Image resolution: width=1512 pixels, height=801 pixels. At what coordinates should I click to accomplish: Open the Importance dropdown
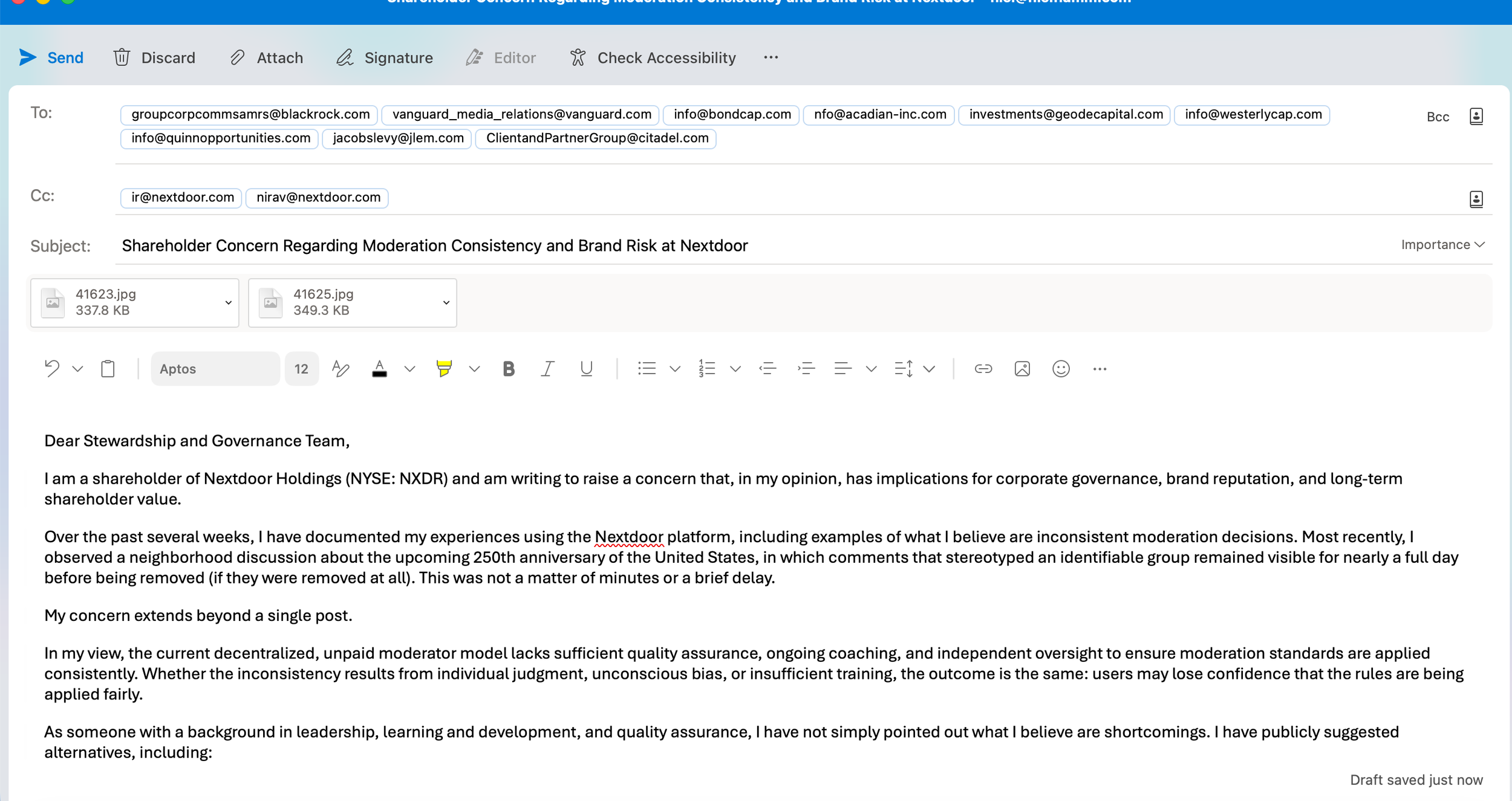[1442, 245]
